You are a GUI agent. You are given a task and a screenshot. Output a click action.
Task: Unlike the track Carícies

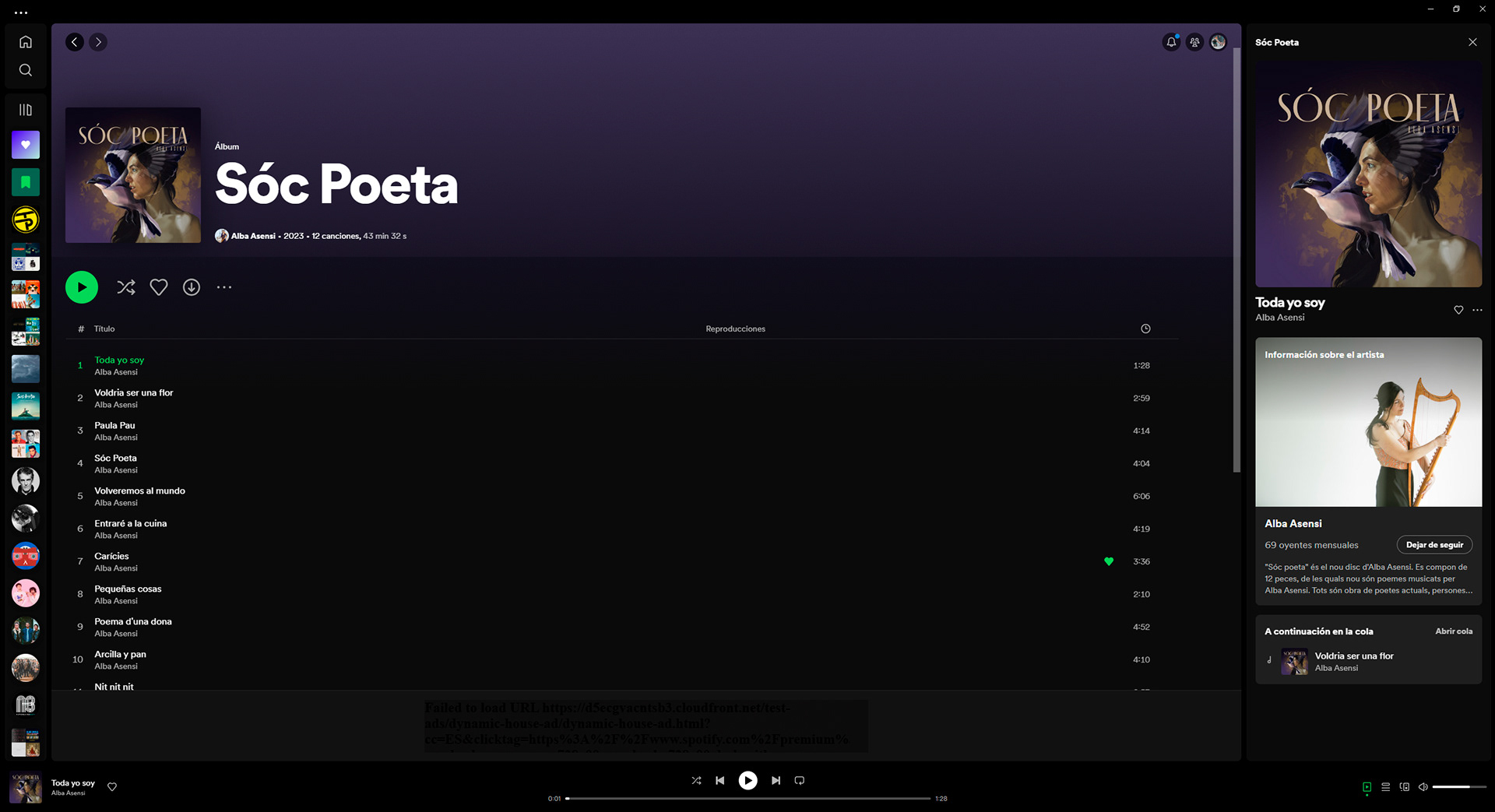pyautogui.click(x=1109, y=561)
